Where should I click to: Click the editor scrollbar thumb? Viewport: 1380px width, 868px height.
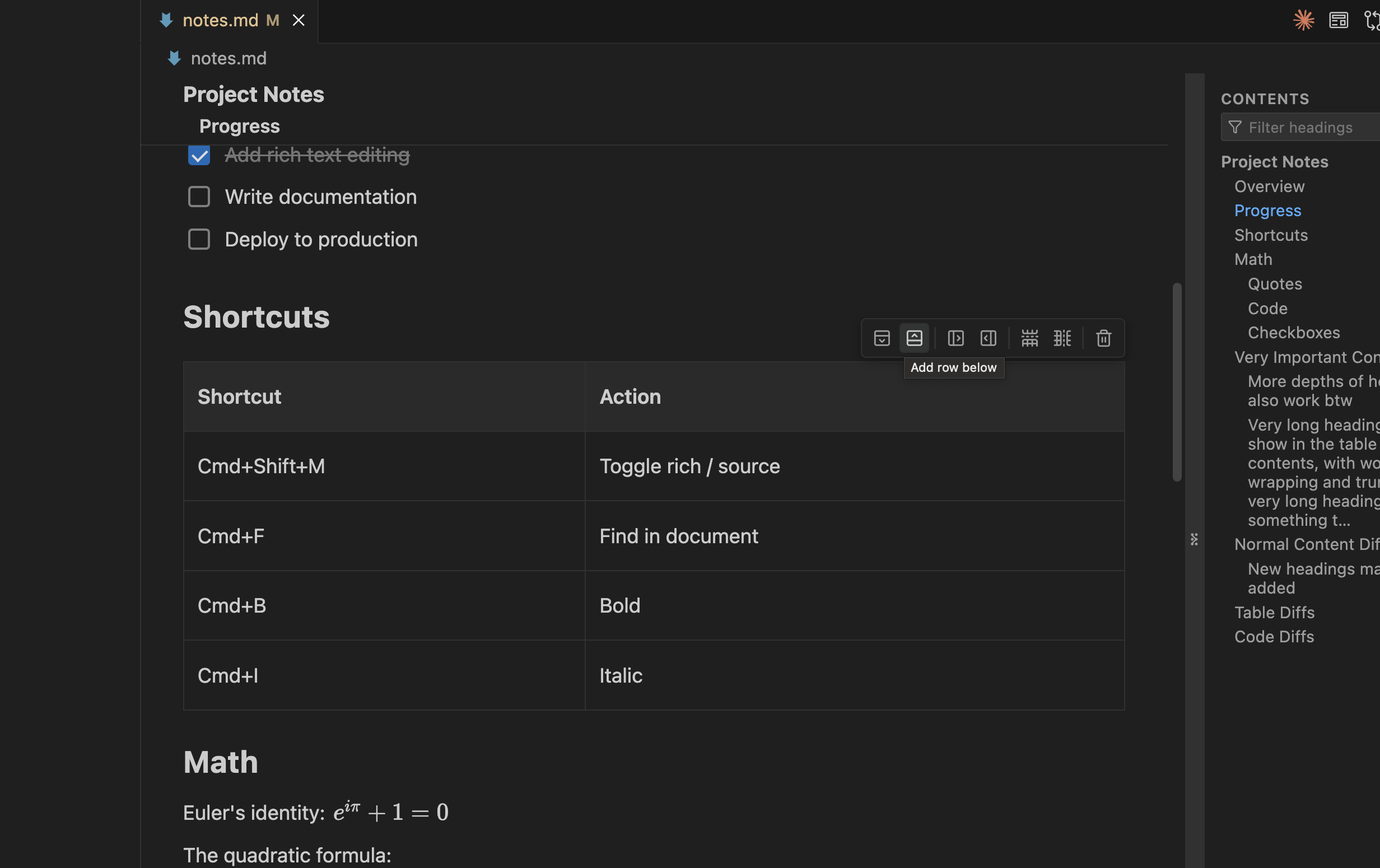point(1177,378)
